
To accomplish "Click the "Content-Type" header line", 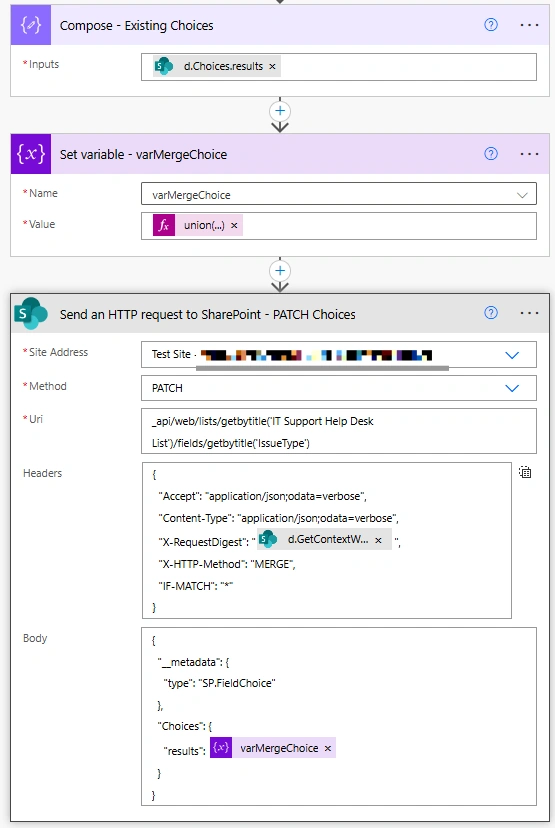I will coord(278,518).
